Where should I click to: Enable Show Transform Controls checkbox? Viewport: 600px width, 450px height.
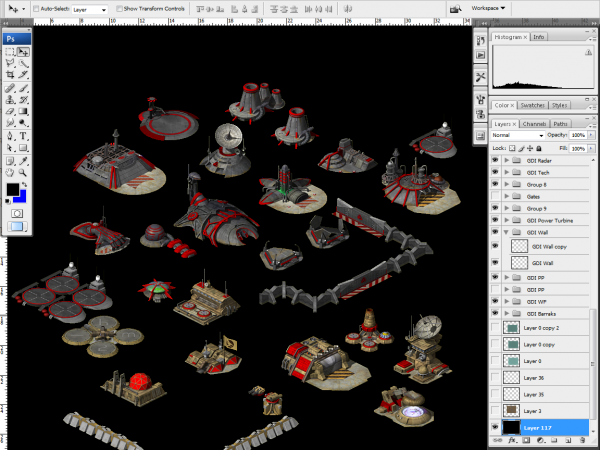click(119, 8)
